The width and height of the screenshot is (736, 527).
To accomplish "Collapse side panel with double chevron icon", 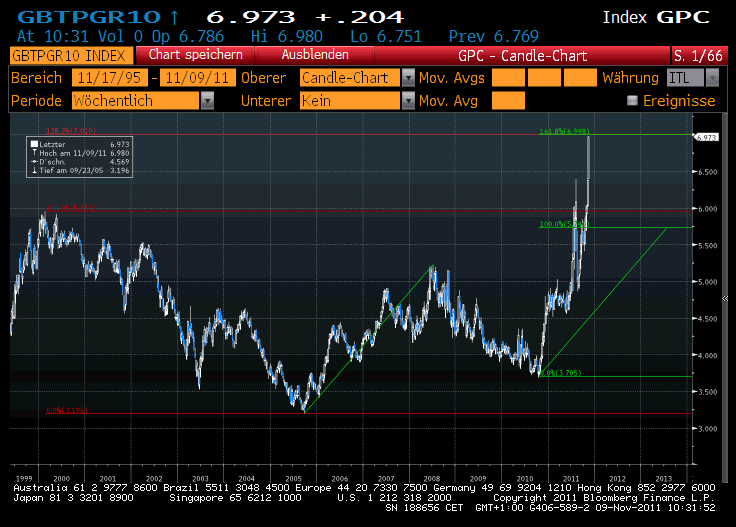I will [x=725, y=298].
